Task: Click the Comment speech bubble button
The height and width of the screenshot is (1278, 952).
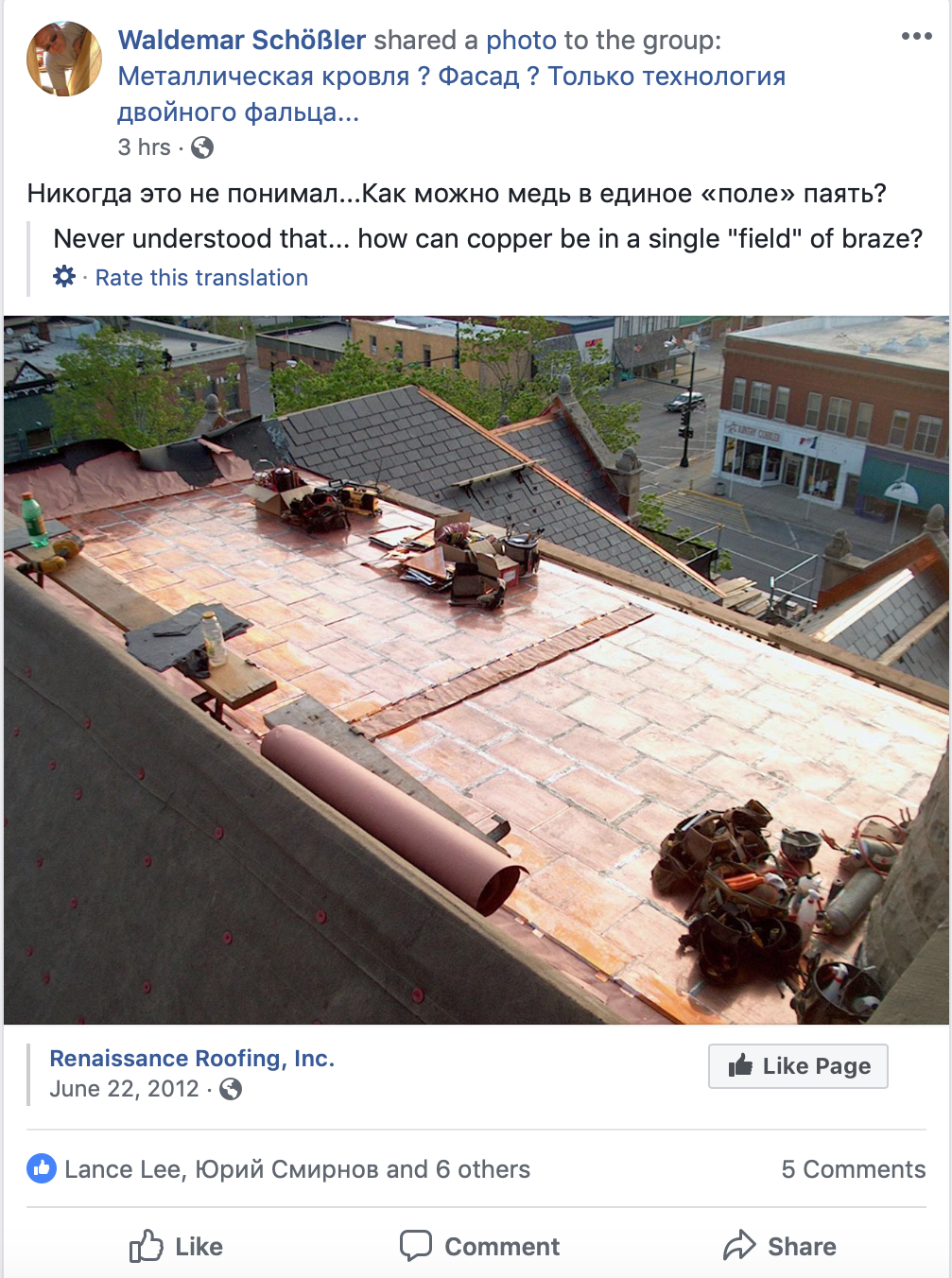Action: [x=479, y=1246]
